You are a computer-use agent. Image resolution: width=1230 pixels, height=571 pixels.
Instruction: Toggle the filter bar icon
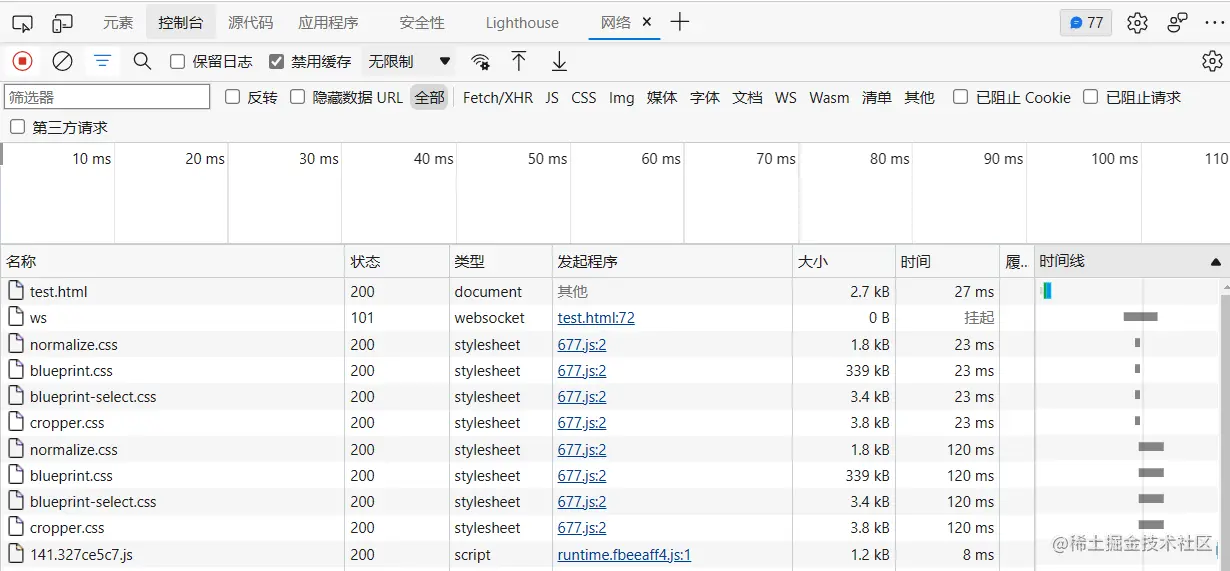102,61
